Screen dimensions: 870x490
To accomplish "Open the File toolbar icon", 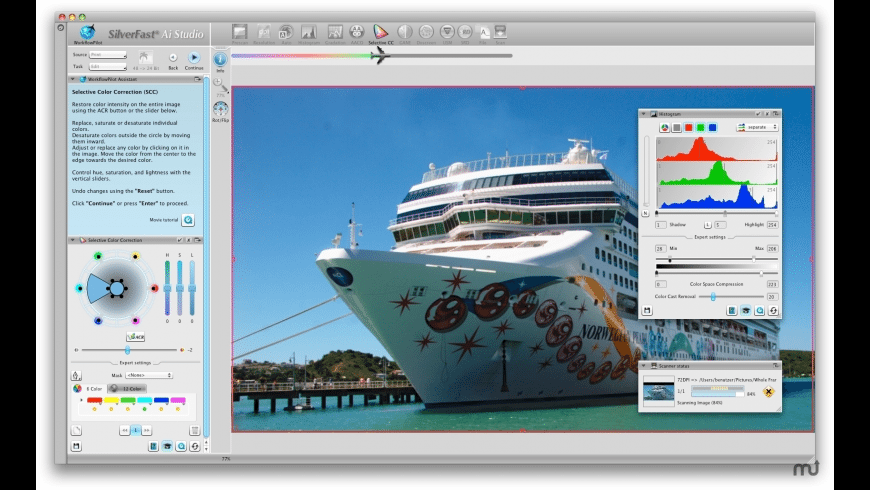I will pos(483,32).
